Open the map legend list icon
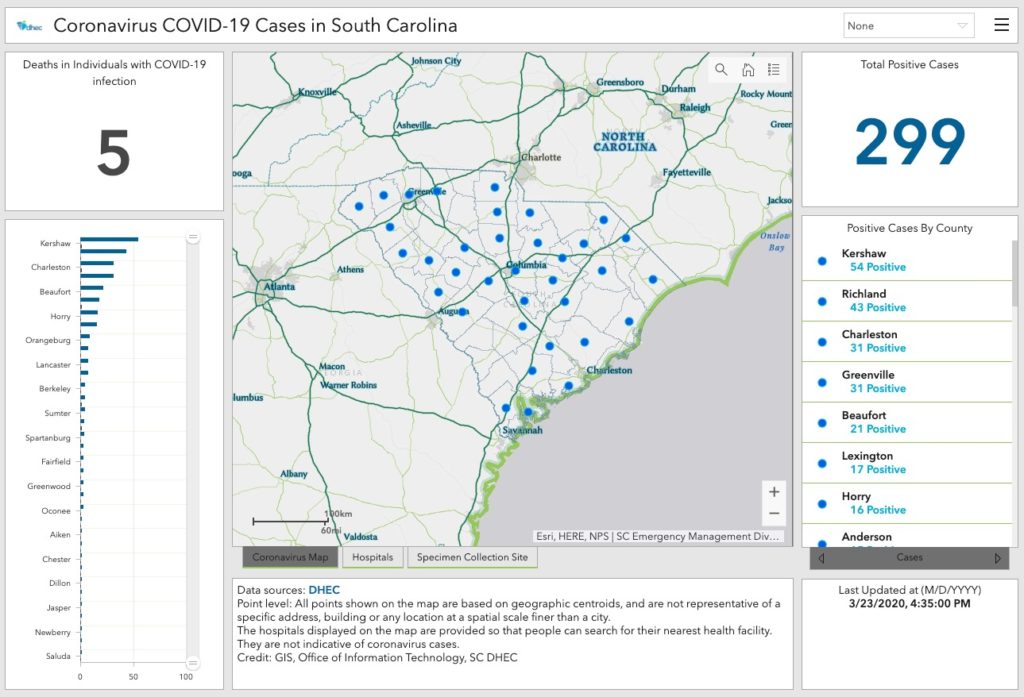This screenshot has height=697, width=1024. 774,70
